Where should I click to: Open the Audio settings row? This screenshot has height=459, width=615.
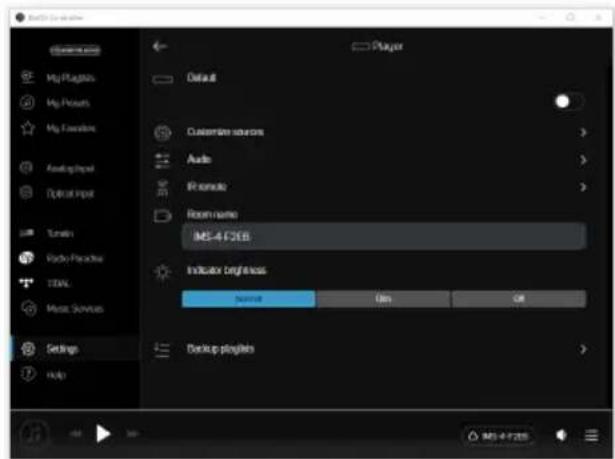[370, 160]
